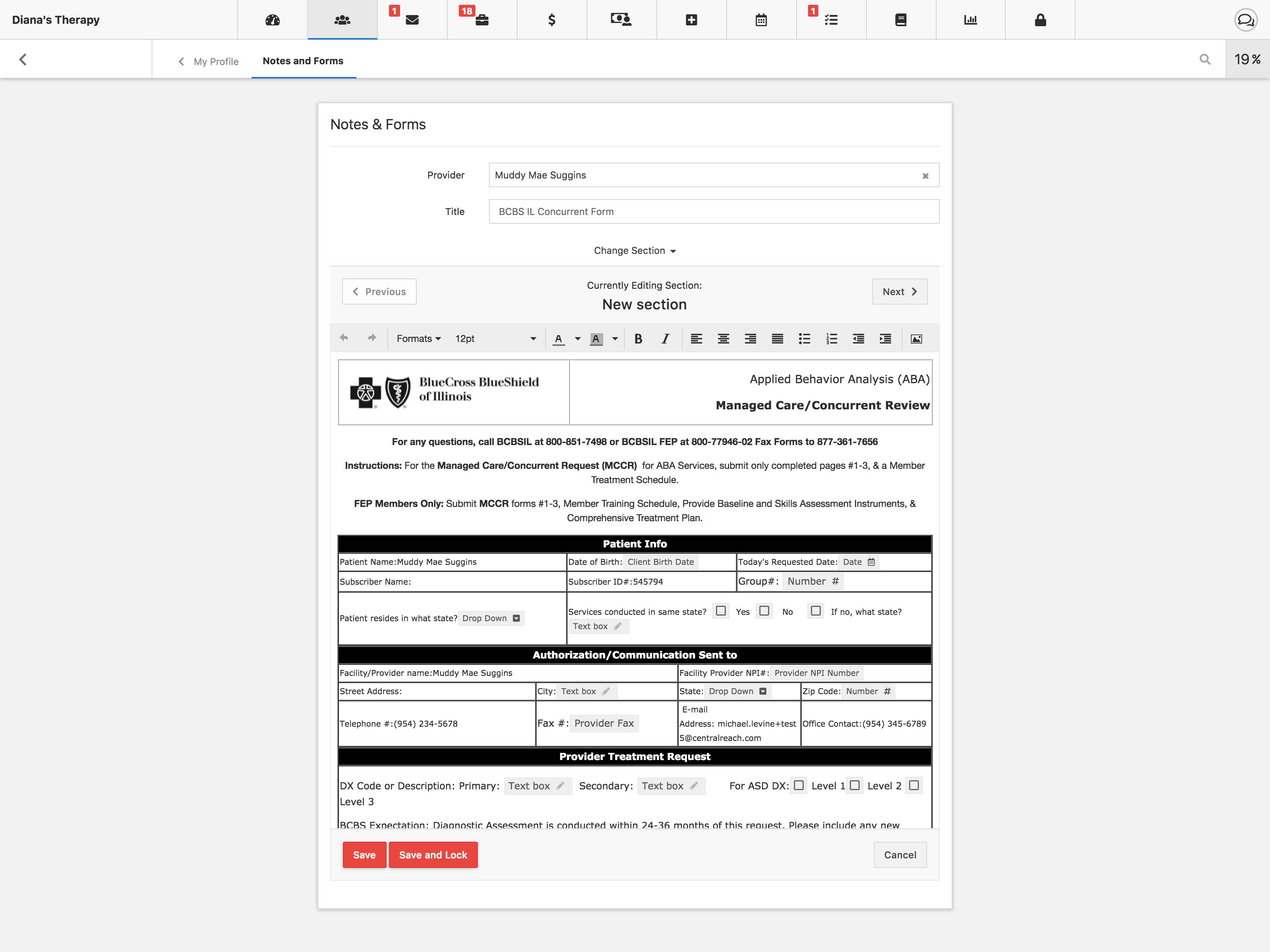
Task: Click the editor redo arrow
Action: 372,338
